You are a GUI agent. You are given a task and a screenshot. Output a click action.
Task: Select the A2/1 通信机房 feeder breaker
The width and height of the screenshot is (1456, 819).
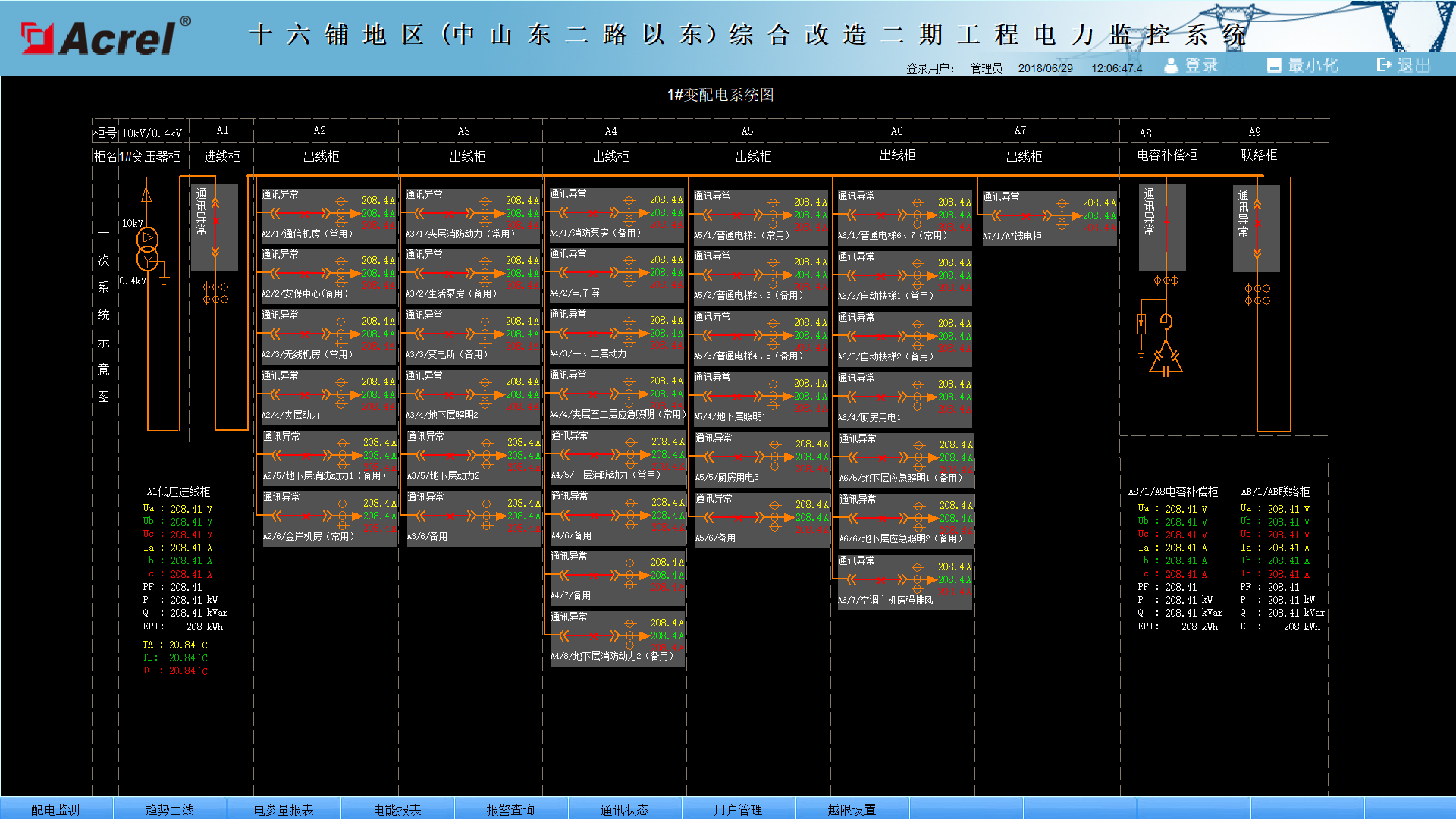tap(305, 215)
